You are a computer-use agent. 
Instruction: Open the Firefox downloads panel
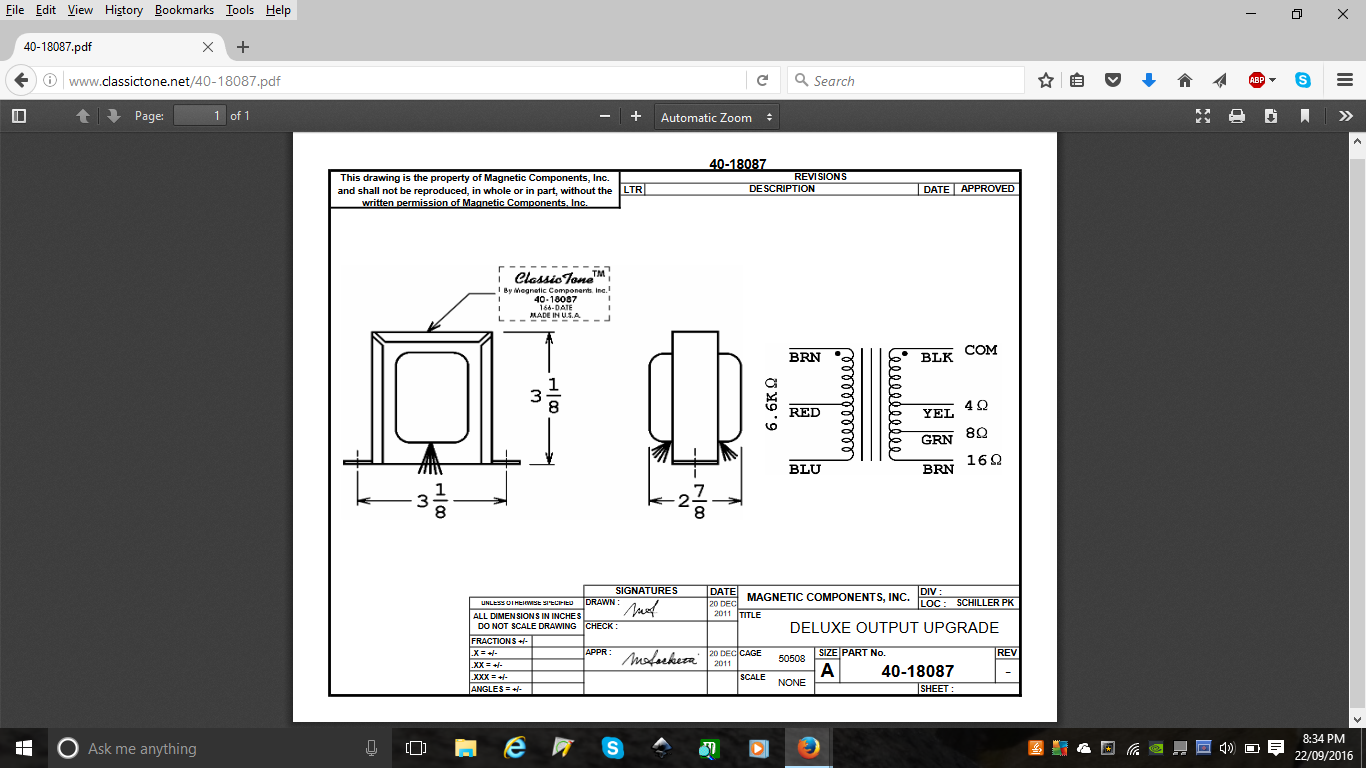click(1149, 80)
